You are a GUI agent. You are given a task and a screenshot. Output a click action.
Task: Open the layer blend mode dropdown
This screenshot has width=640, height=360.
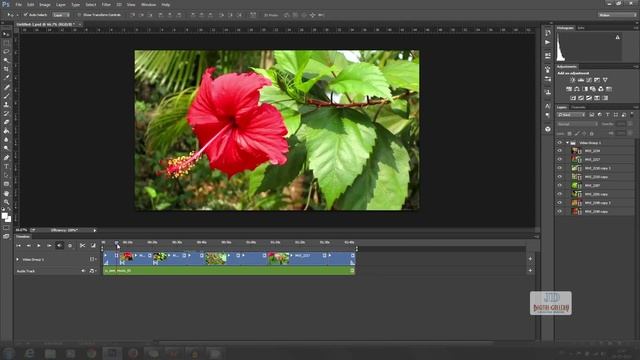pos(577,124)
